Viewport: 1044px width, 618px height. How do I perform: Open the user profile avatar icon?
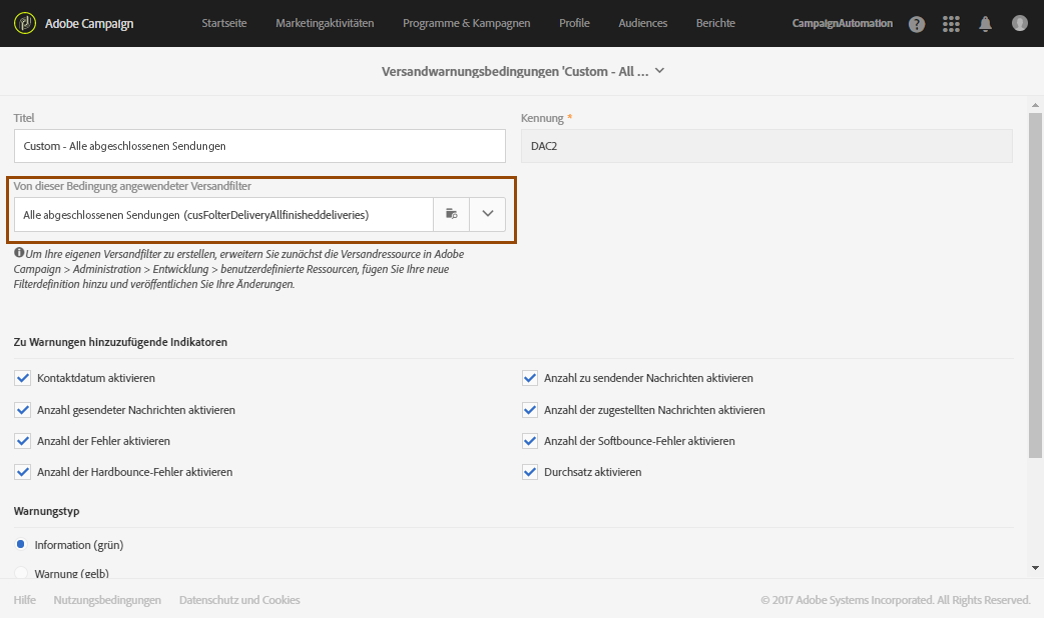click(1019, 23)
